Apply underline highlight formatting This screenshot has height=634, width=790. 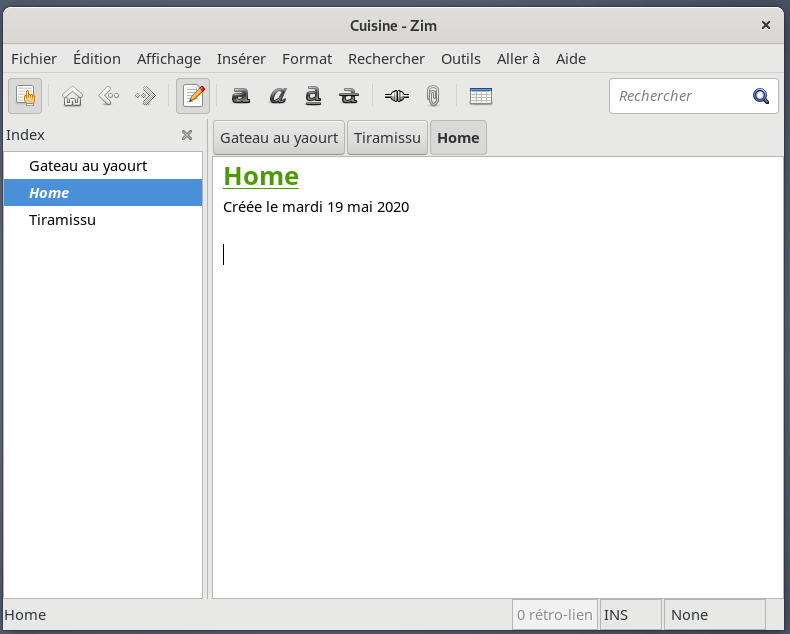[x=313, y=96]
